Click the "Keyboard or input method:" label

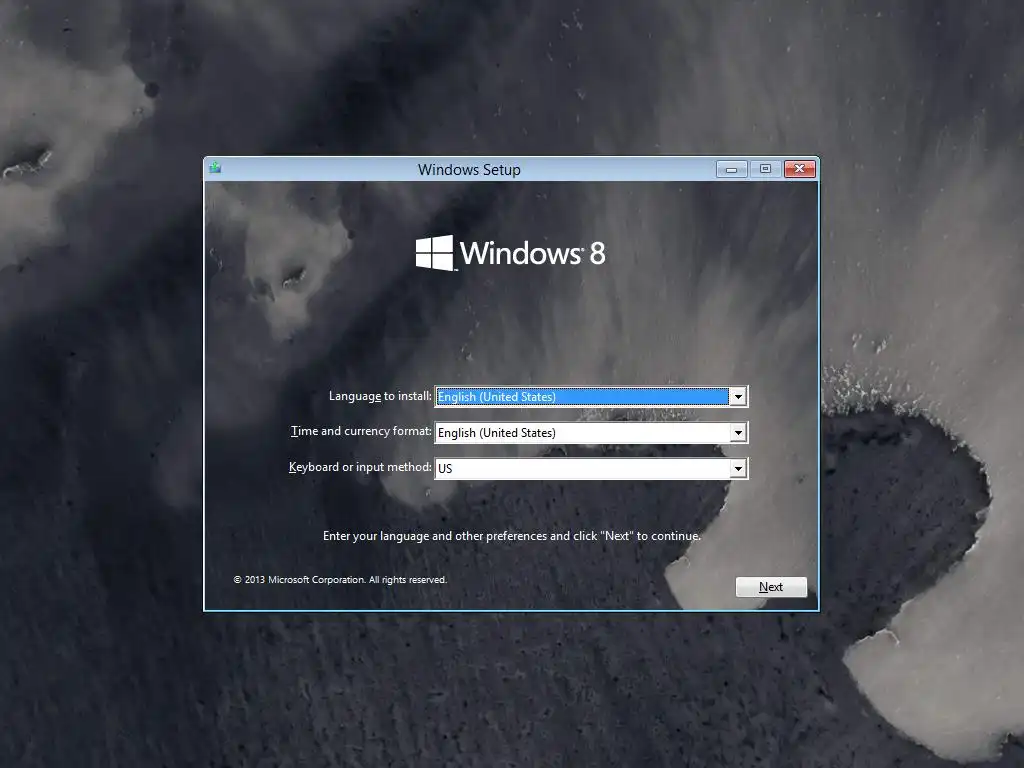point(360,467)
